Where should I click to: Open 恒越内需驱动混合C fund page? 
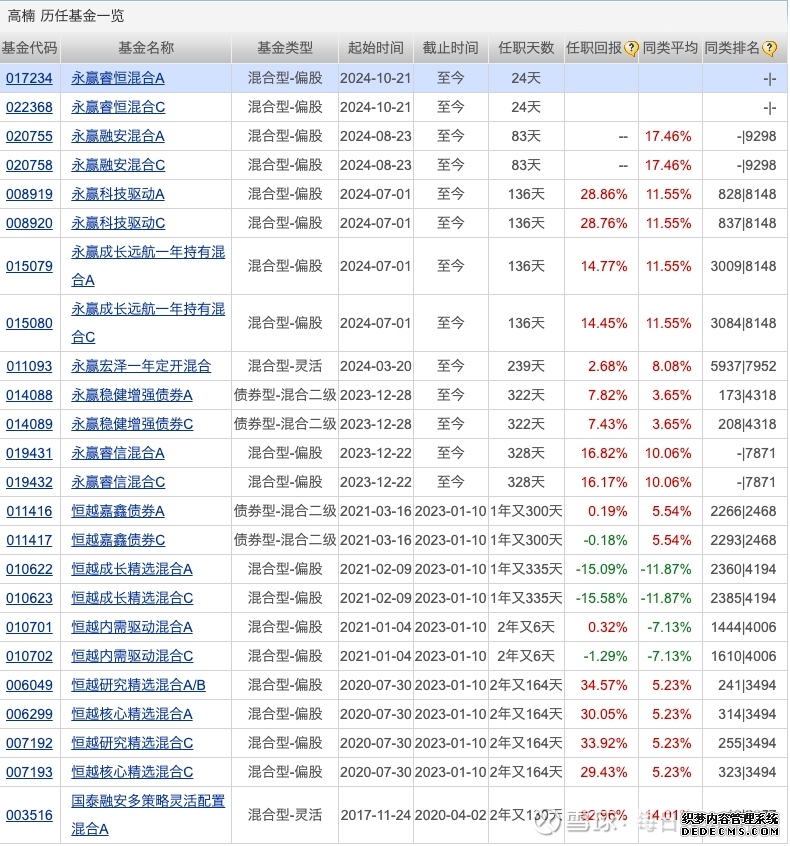click(132, 657)
